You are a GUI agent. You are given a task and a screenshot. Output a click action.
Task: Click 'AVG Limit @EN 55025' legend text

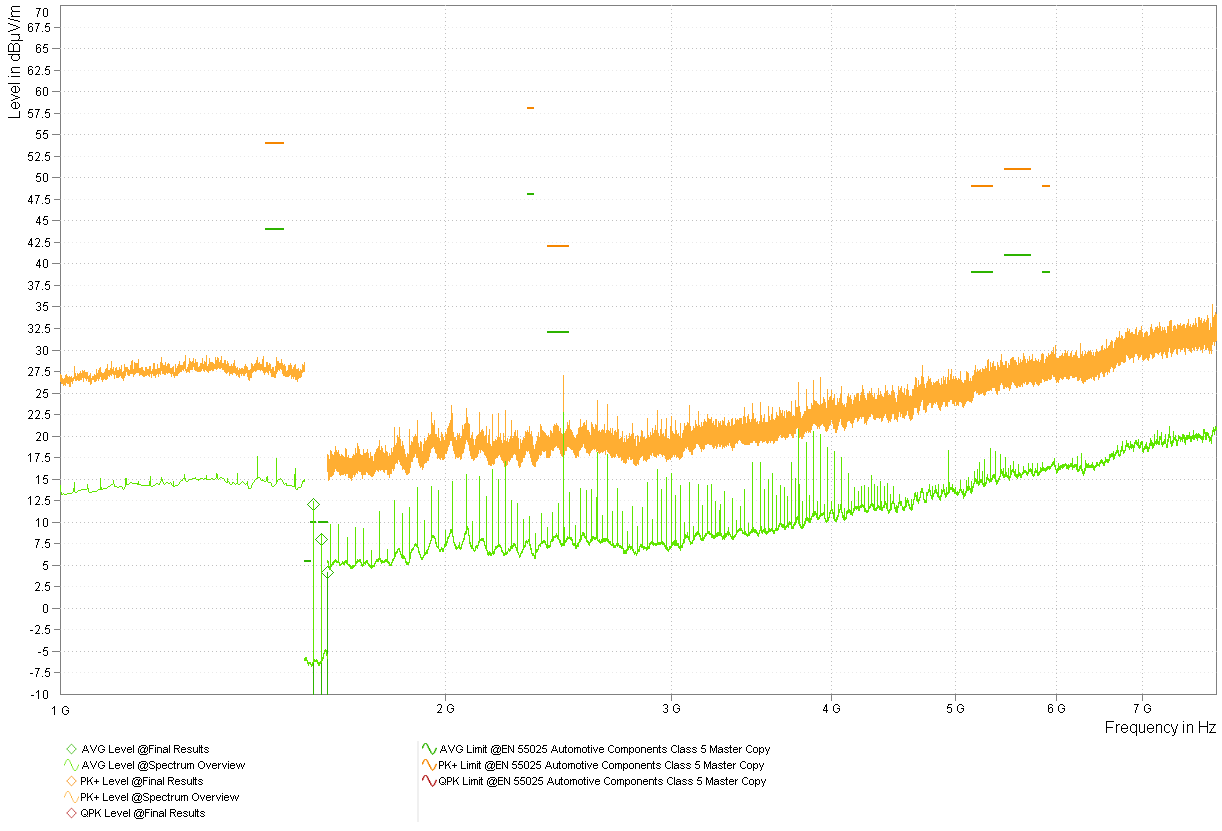tap(605, 749)
